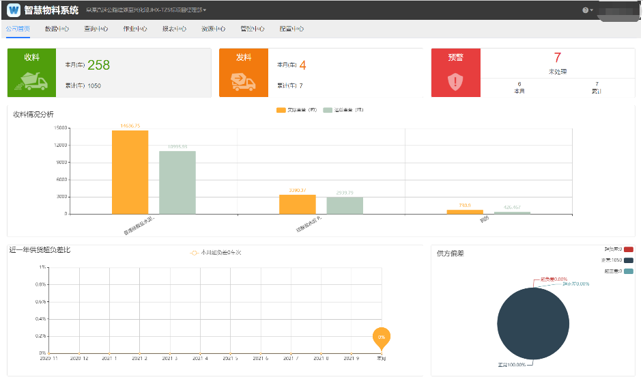This screenshot has width=643, height=384.
Task: Toggle the line chart legend circle marker
Action: [194, 253]
